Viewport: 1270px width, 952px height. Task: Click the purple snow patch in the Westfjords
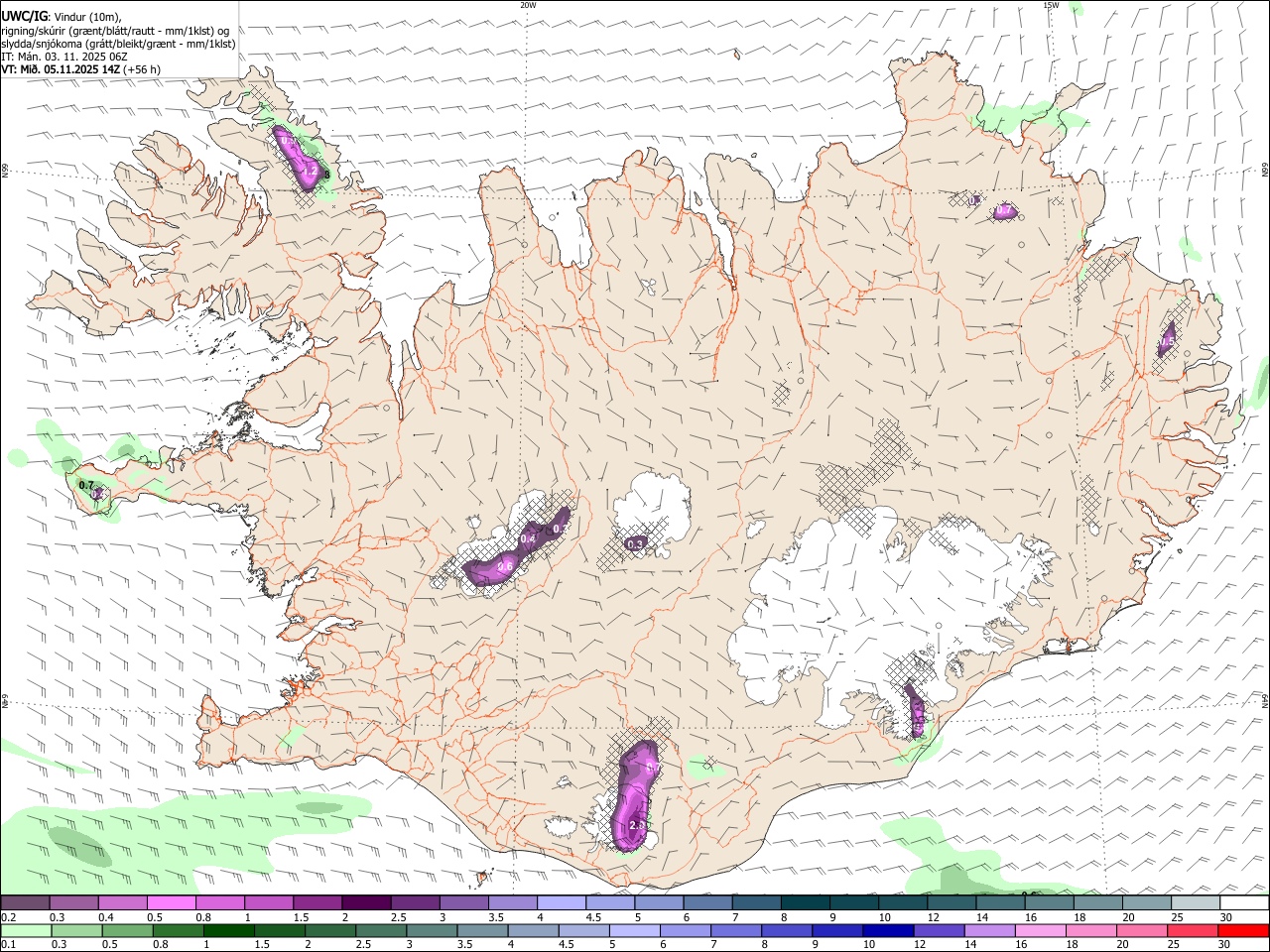(300, 159)
